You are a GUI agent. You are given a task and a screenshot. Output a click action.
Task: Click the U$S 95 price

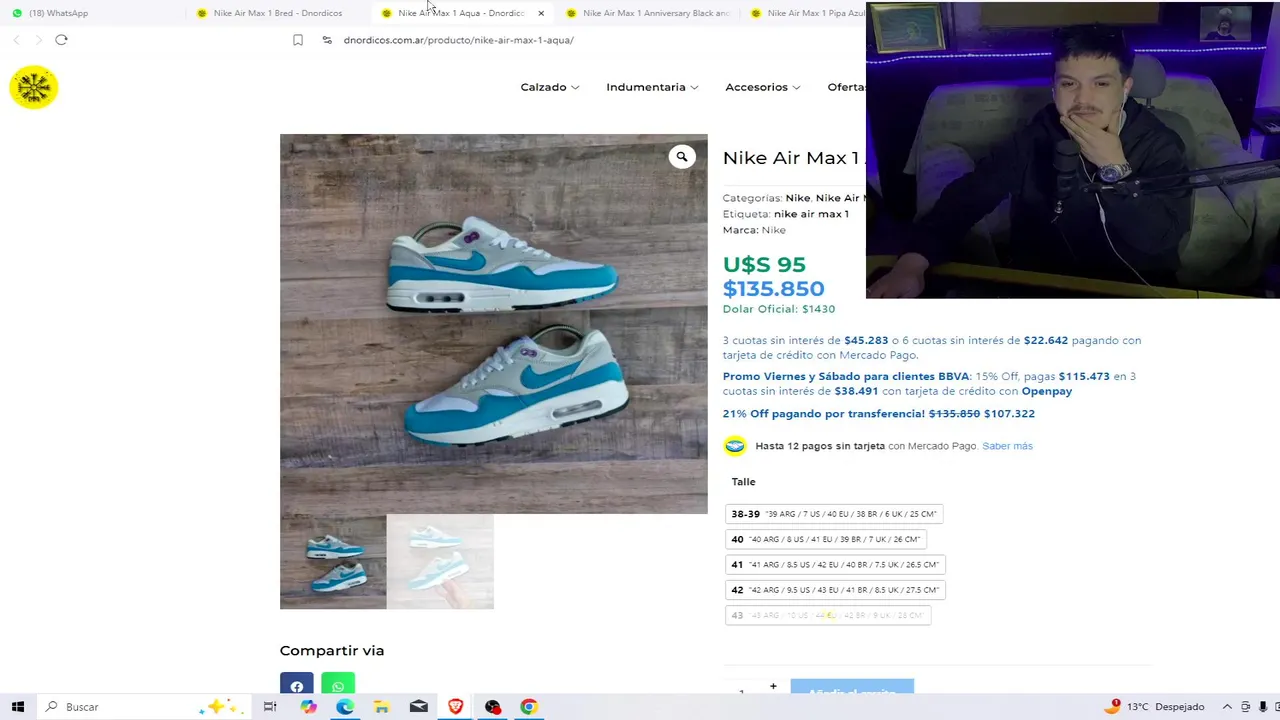pos(764,265)
